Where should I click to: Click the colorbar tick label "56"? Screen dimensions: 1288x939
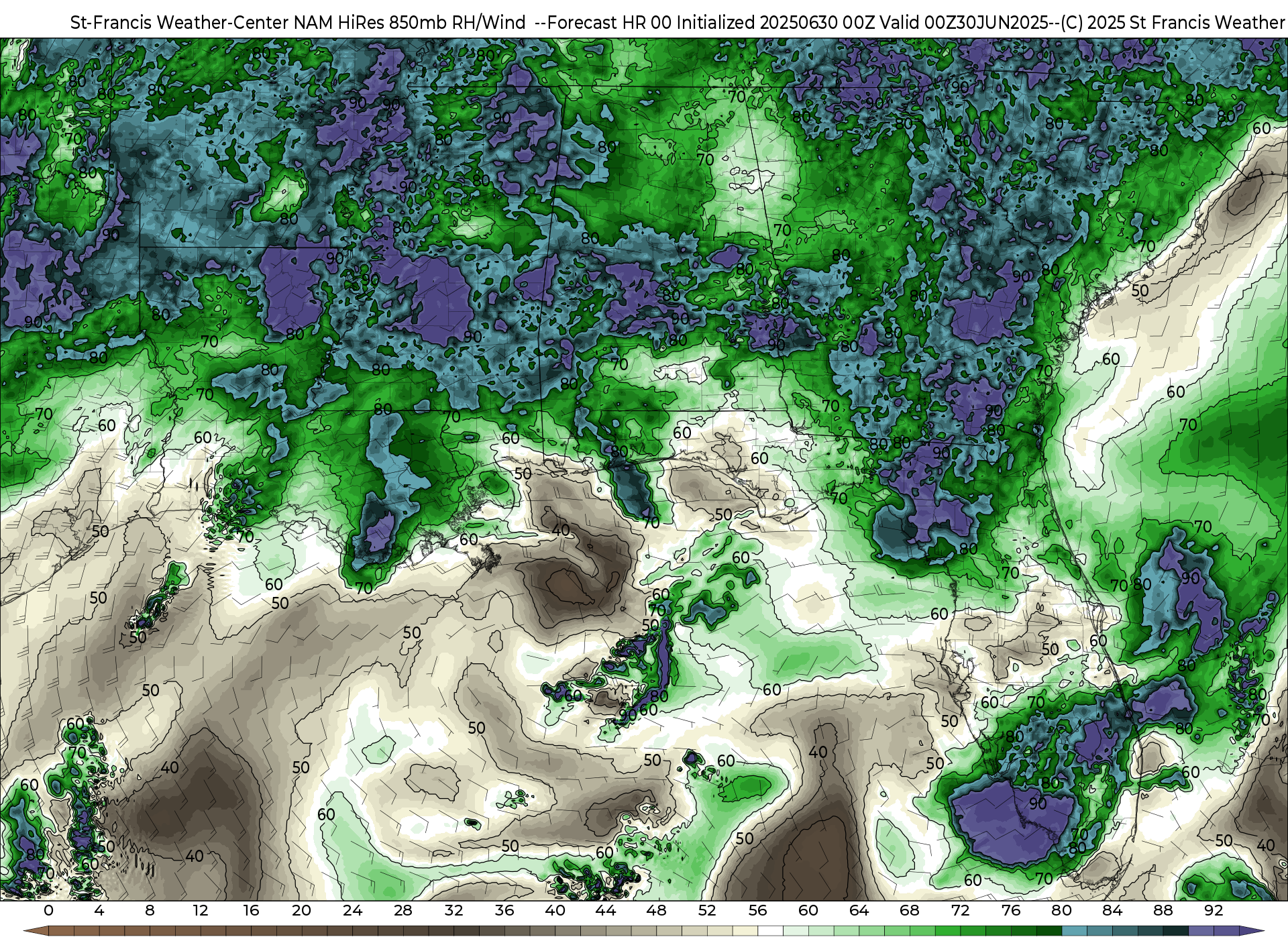pyautogui.click(x=757, y=911)
